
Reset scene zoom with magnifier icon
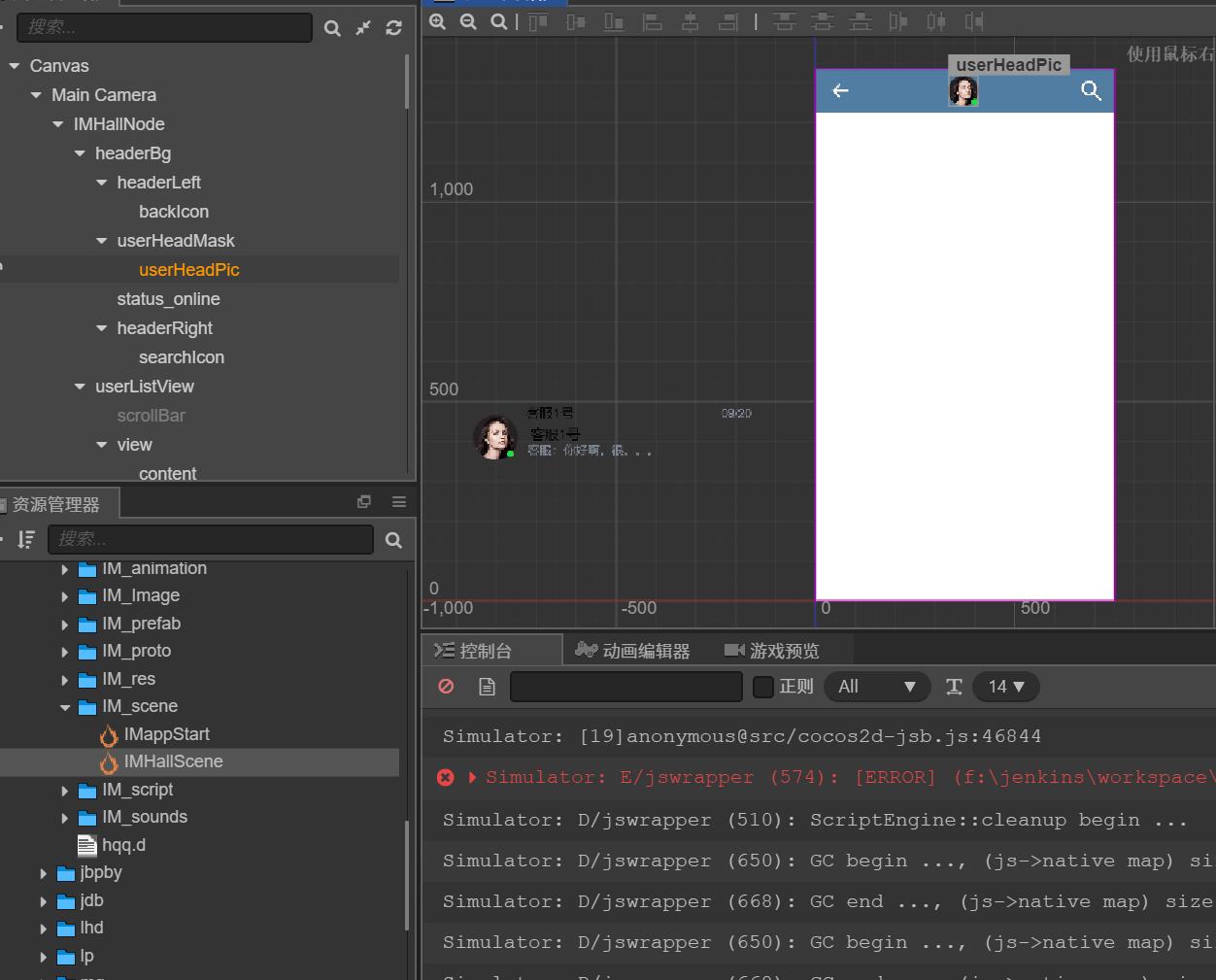[x=498, y=21]
